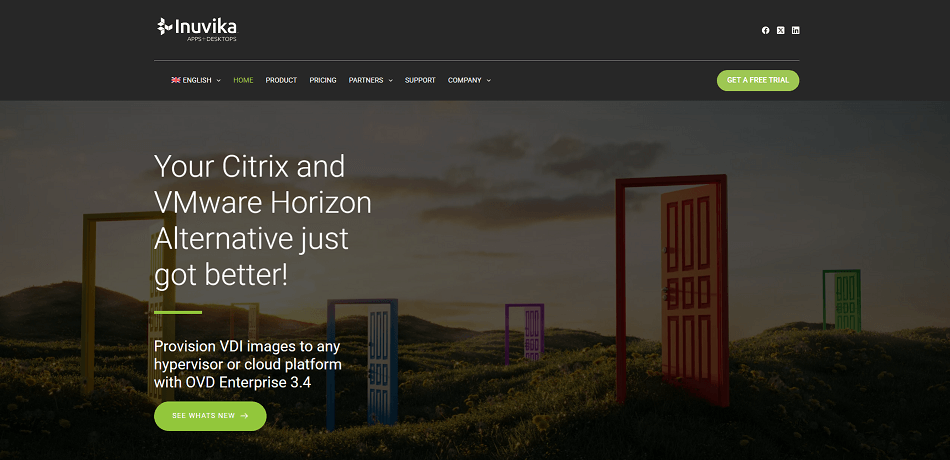Screen dimensions: 950x460
Task: Open the Inuvika Facebook page icon
Action: pos(765,30)
